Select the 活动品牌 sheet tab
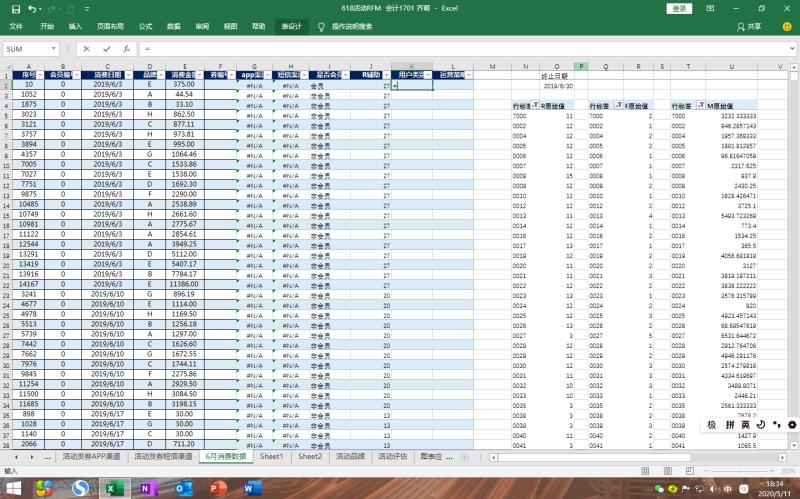Viewport: 800px width, 499px height. 350,456
